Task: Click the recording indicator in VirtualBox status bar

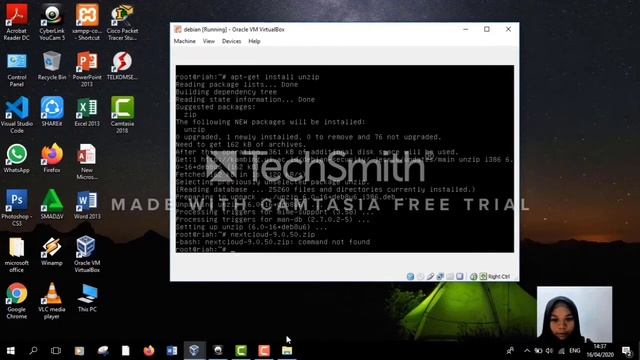Action: [x=473, y=276]
